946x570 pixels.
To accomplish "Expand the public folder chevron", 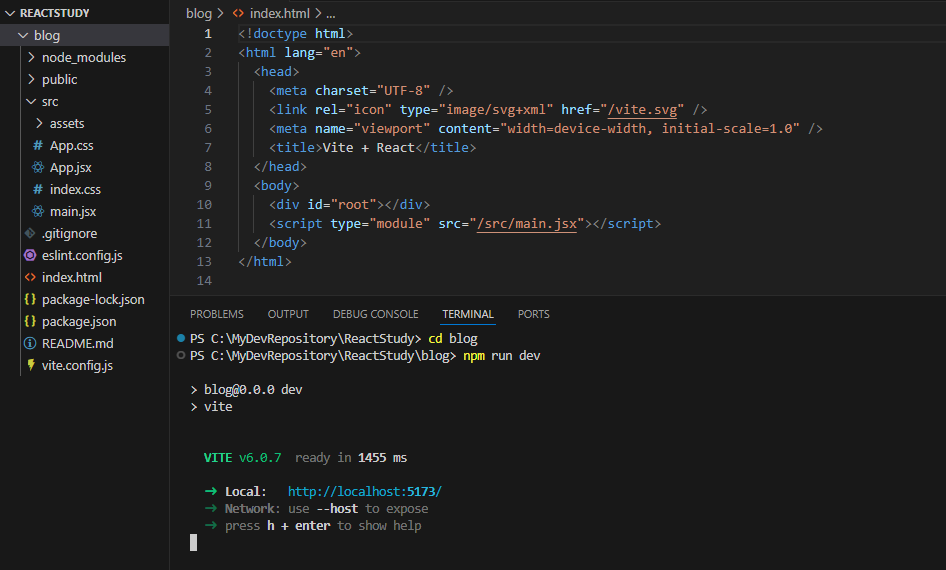I will tap(31, 79).
